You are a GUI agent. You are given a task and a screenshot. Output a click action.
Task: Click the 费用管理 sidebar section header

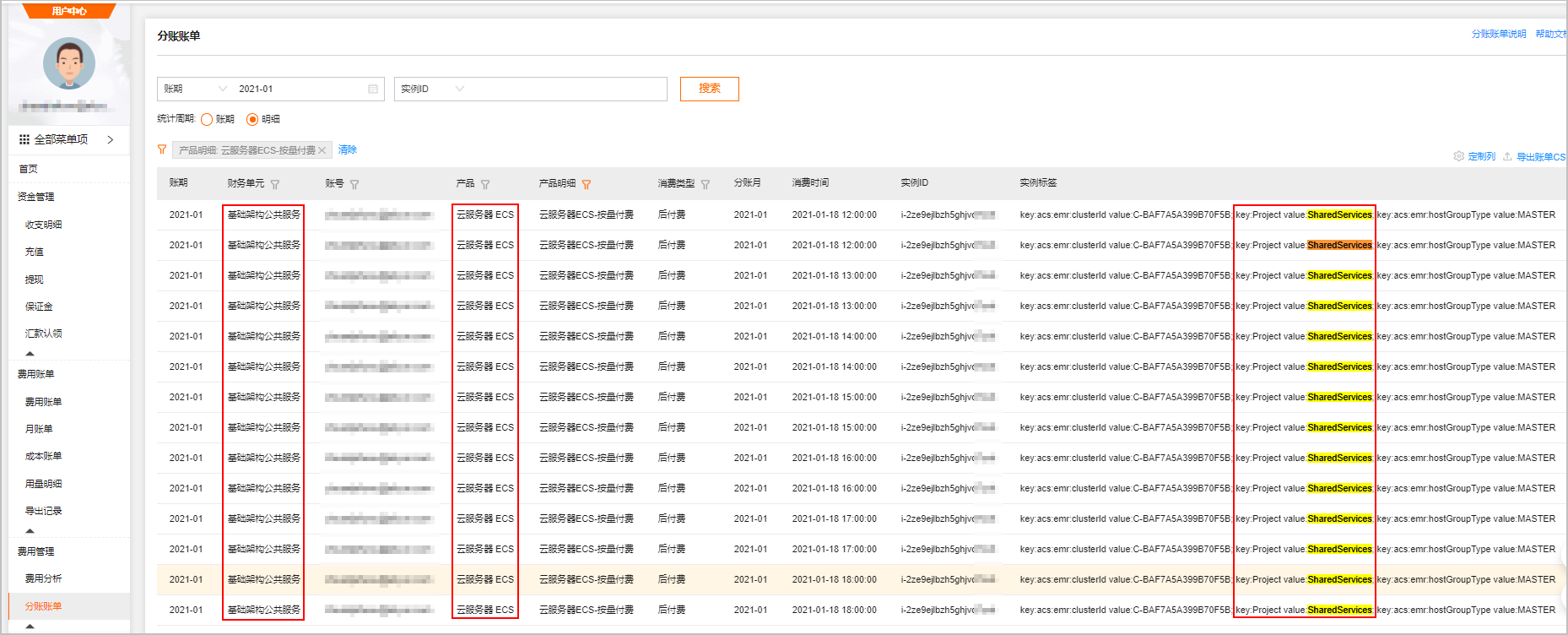[x=36, y=551]
